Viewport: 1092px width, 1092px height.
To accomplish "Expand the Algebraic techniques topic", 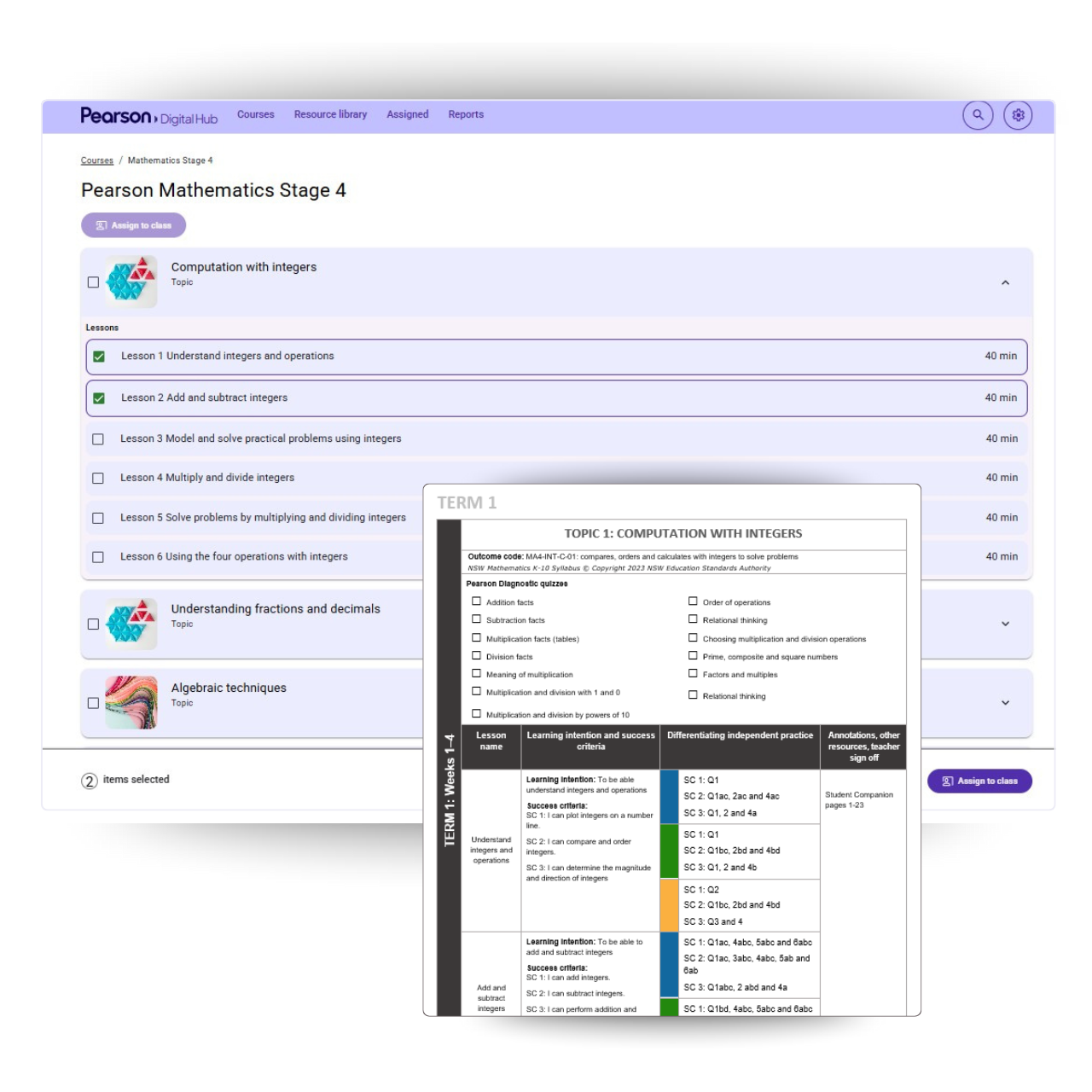I will tap(1005, 703).
